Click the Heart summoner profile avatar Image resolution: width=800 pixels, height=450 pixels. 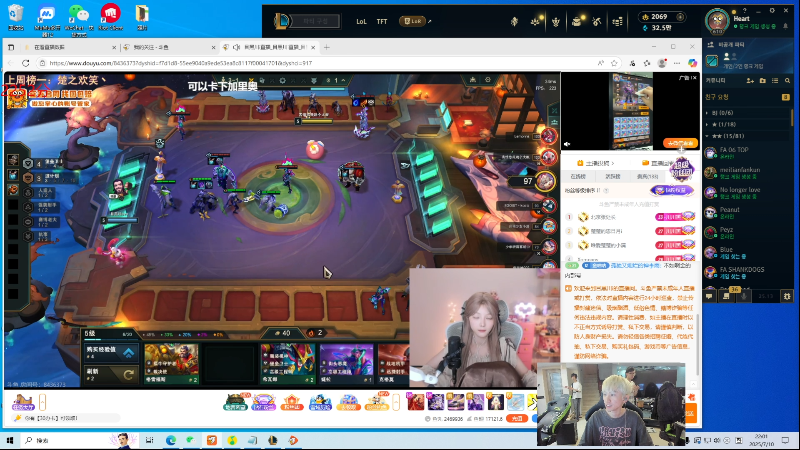click(x=717, y=20)
